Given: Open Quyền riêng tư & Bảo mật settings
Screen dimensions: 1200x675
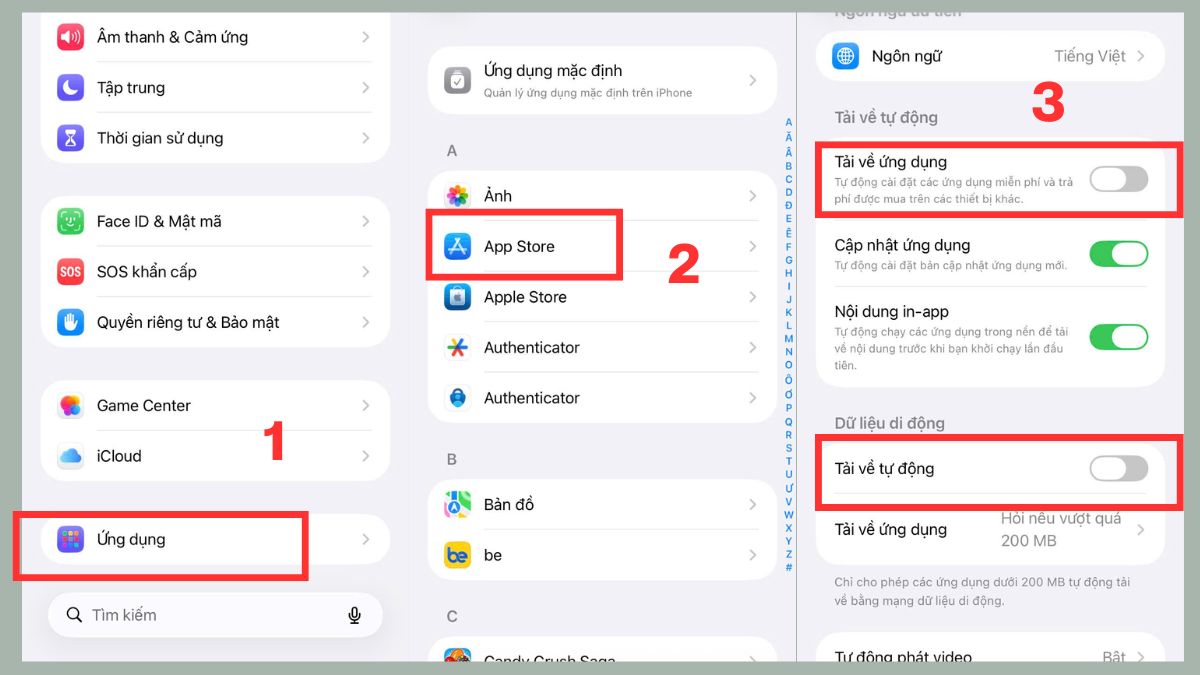Looking at the screenshot, I should coord(215,322).
